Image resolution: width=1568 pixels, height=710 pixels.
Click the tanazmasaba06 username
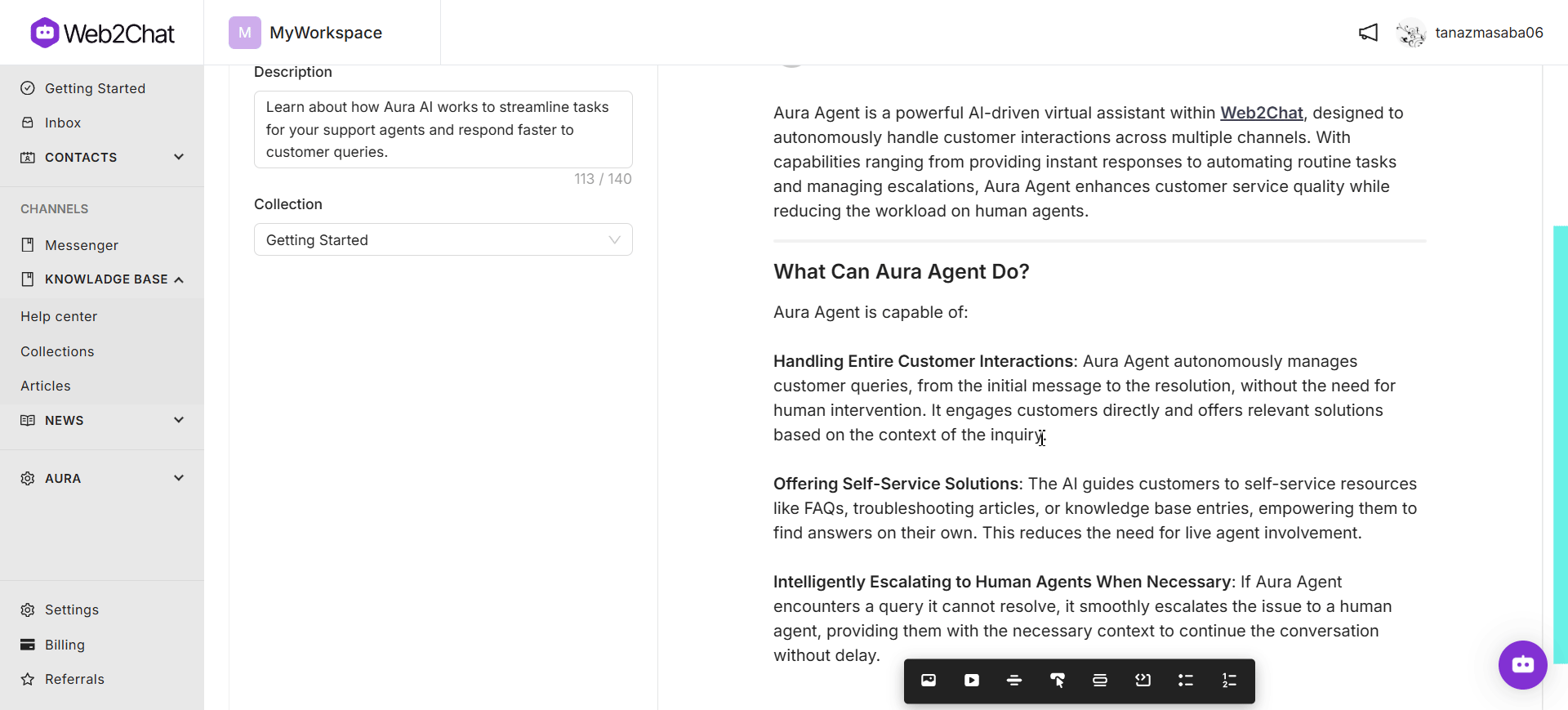(1489, 33)
